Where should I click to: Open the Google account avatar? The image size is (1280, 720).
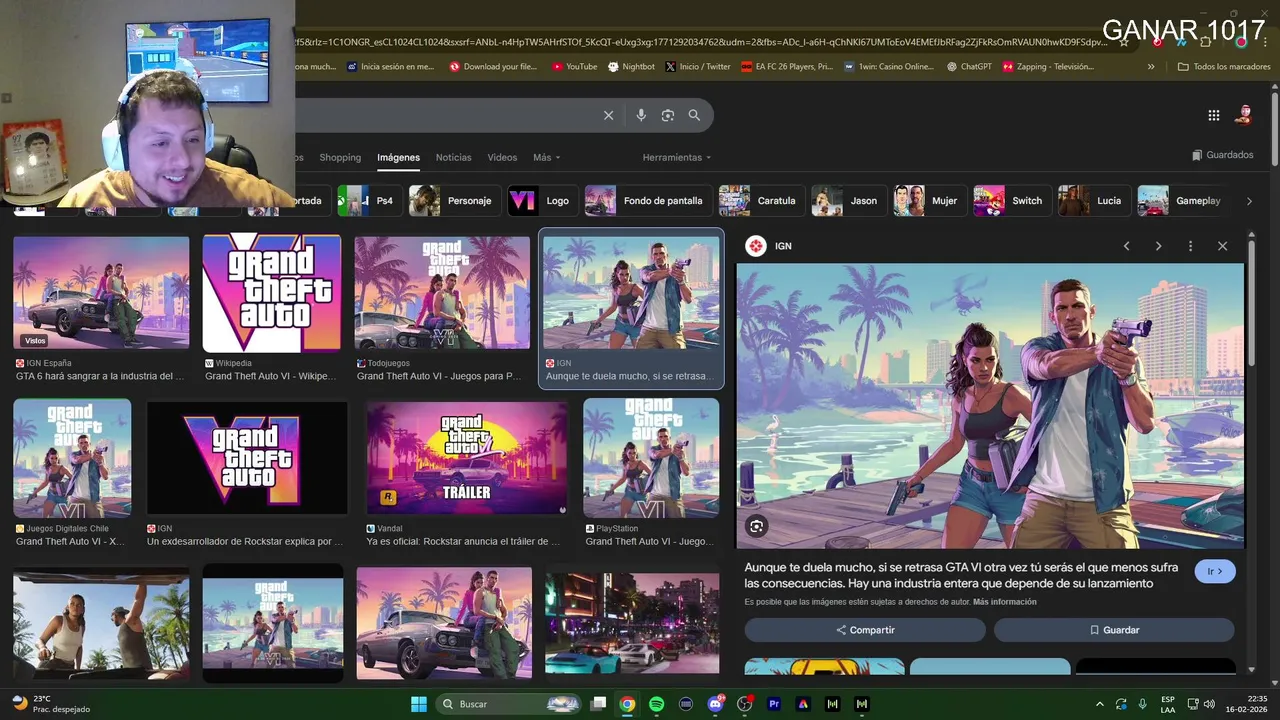[1243, 115]
